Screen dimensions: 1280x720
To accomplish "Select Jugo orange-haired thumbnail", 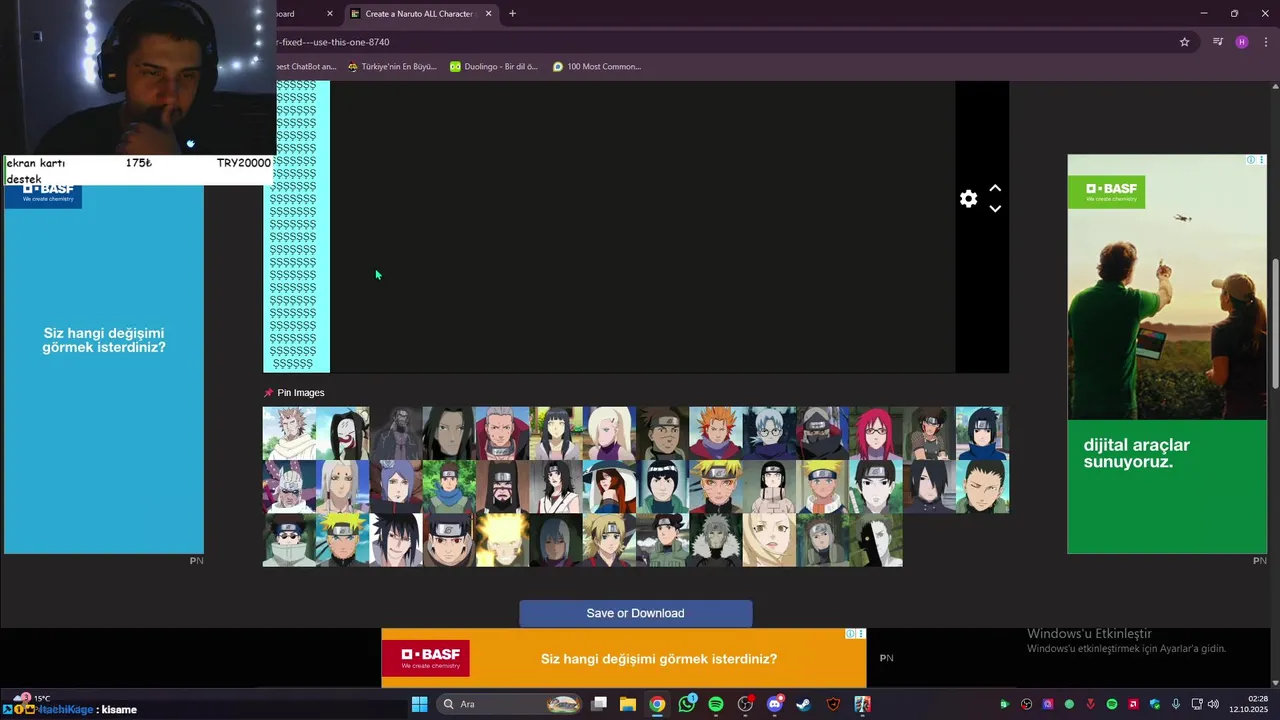I will coord(716,433).
